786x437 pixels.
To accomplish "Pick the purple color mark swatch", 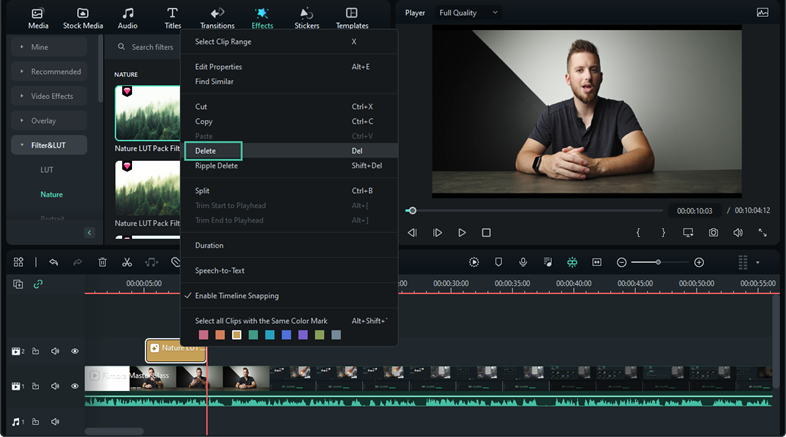I will point(303,335).
